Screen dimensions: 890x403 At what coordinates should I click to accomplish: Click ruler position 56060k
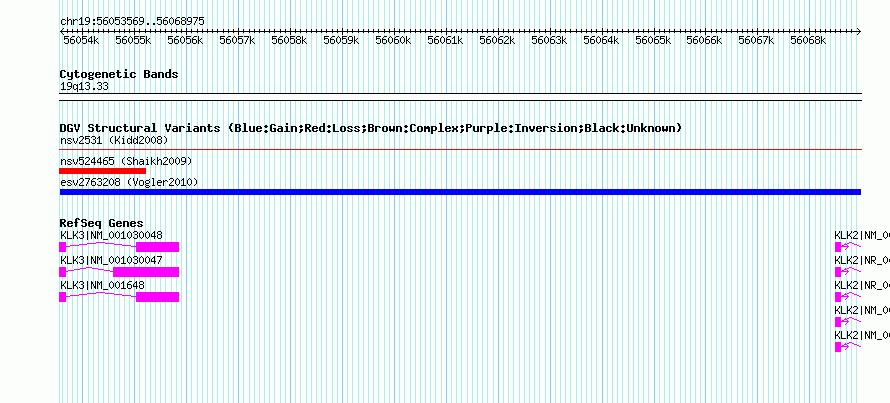click(x=393, y=41)
